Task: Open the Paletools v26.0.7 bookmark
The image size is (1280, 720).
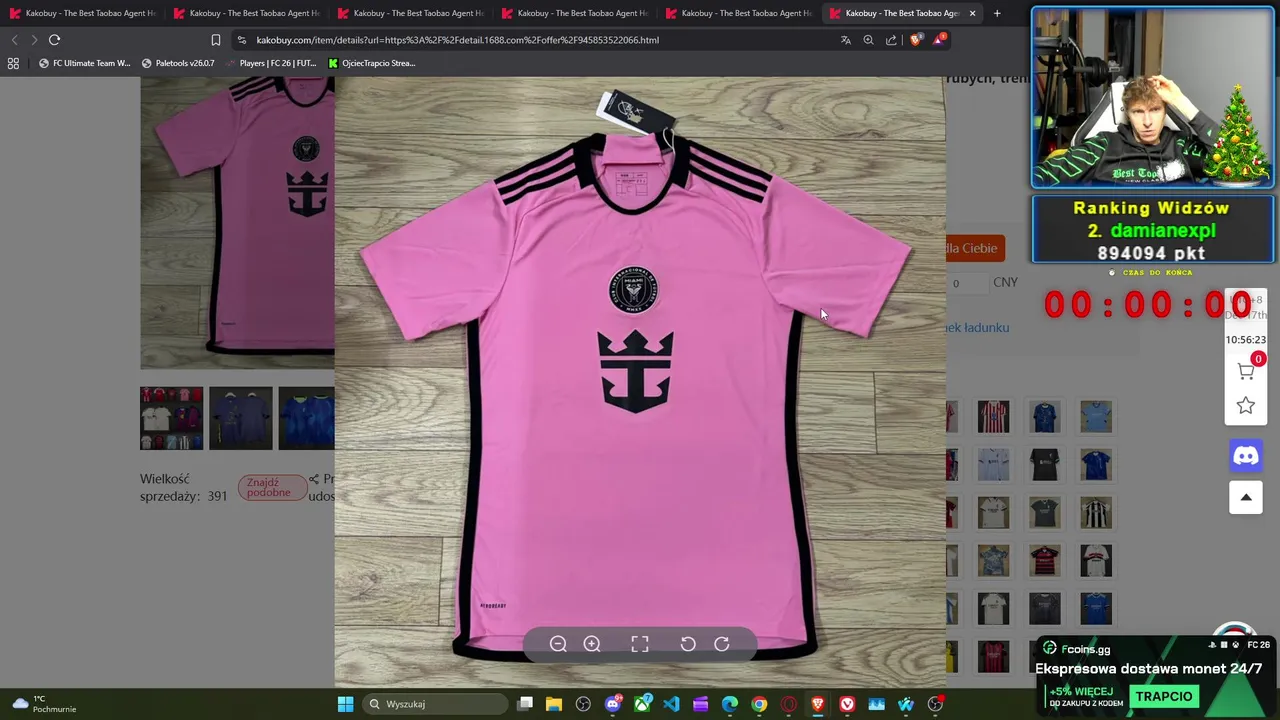Action: pos(178,63)
